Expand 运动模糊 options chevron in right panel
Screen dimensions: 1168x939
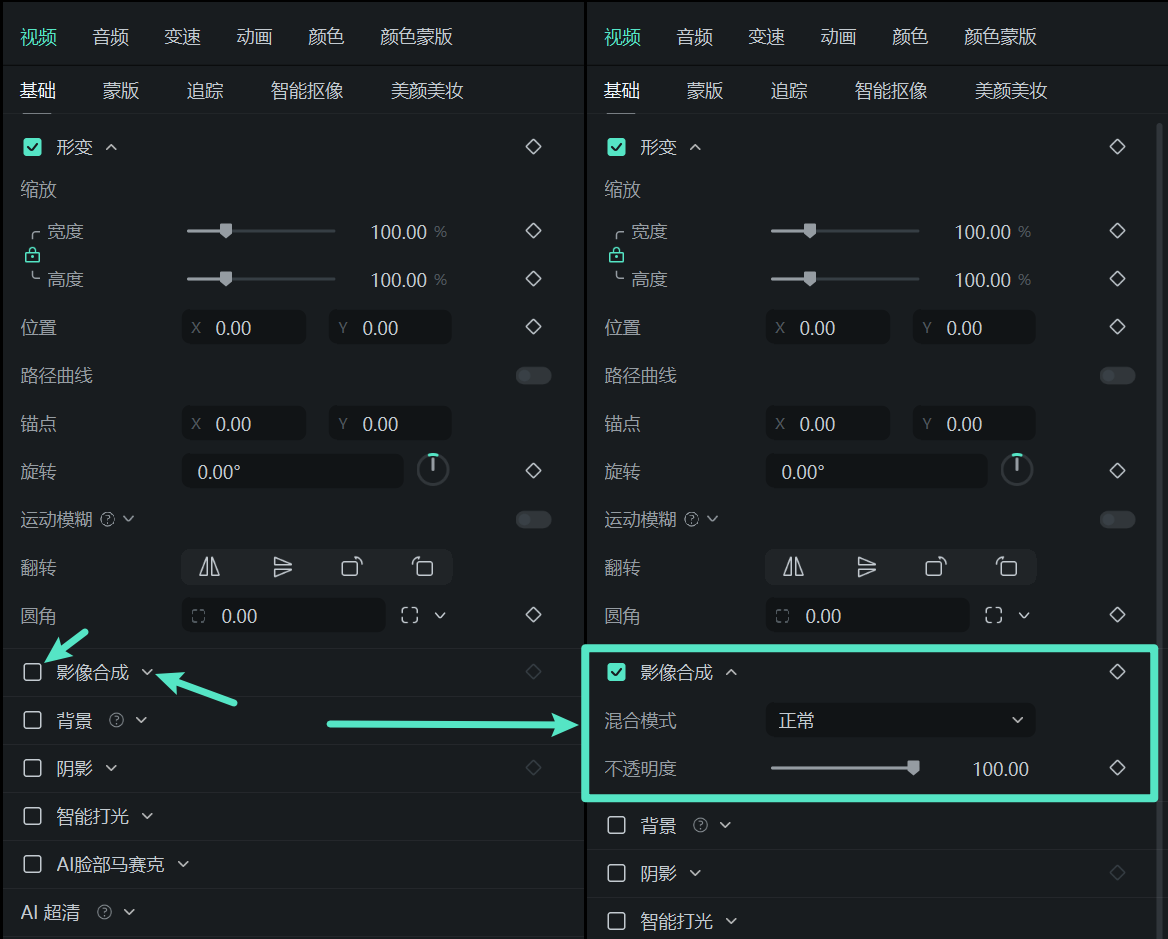click(712, 519)
